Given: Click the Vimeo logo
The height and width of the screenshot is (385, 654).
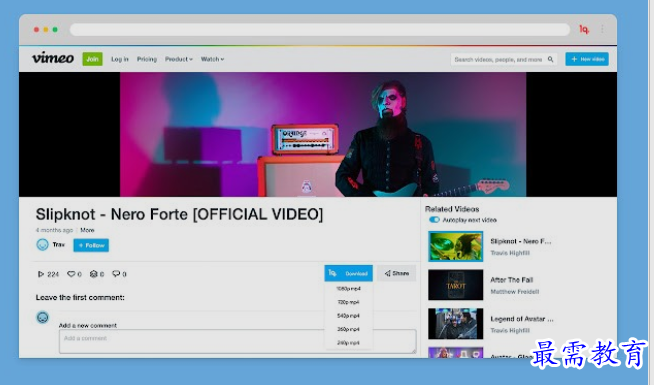Looking at the screenshot, I should 53,58.
